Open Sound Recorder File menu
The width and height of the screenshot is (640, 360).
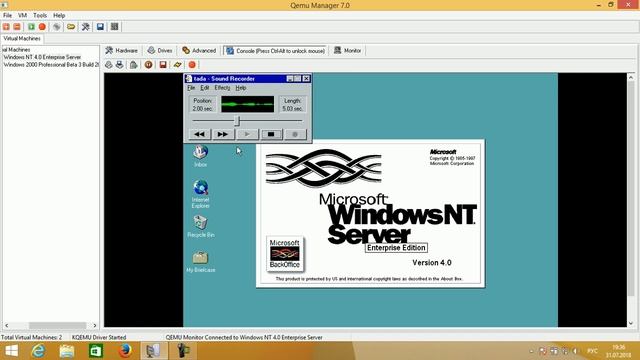pyautogui.click(x=191, y=88)
